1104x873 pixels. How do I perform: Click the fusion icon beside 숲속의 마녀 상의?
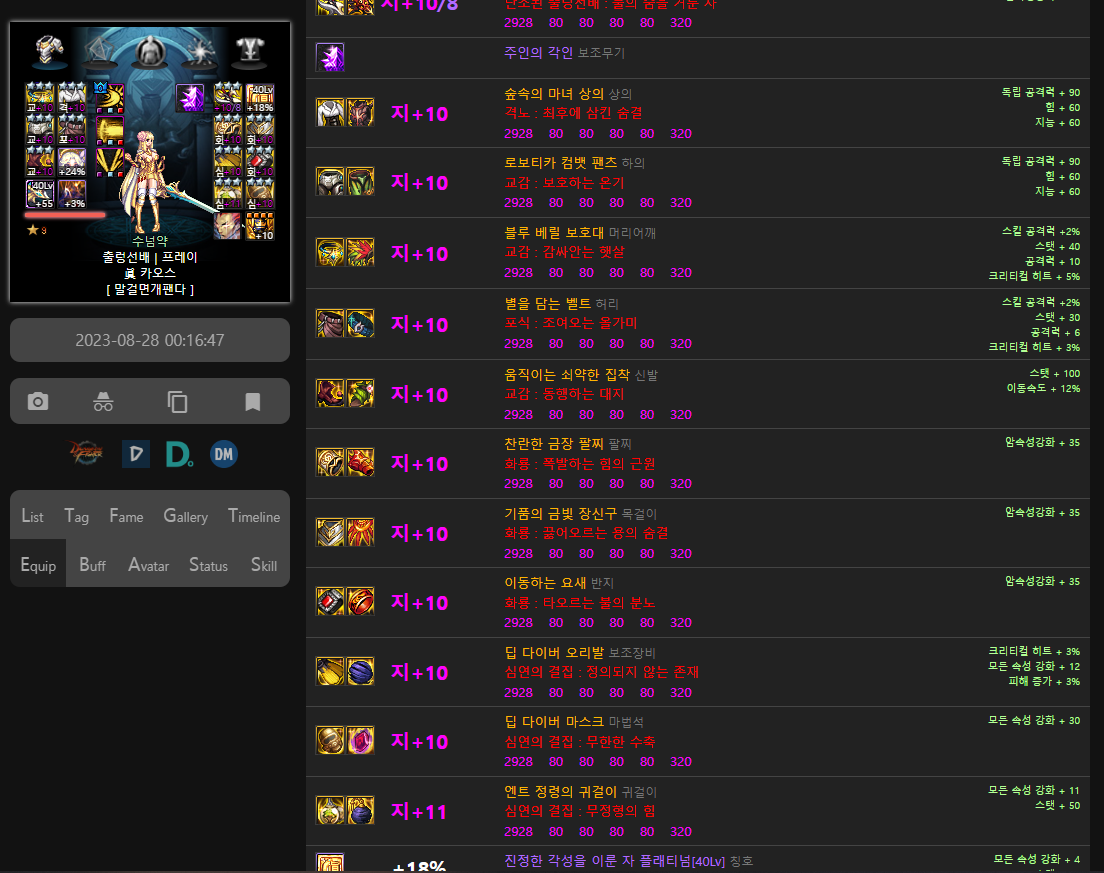point(360,113)
